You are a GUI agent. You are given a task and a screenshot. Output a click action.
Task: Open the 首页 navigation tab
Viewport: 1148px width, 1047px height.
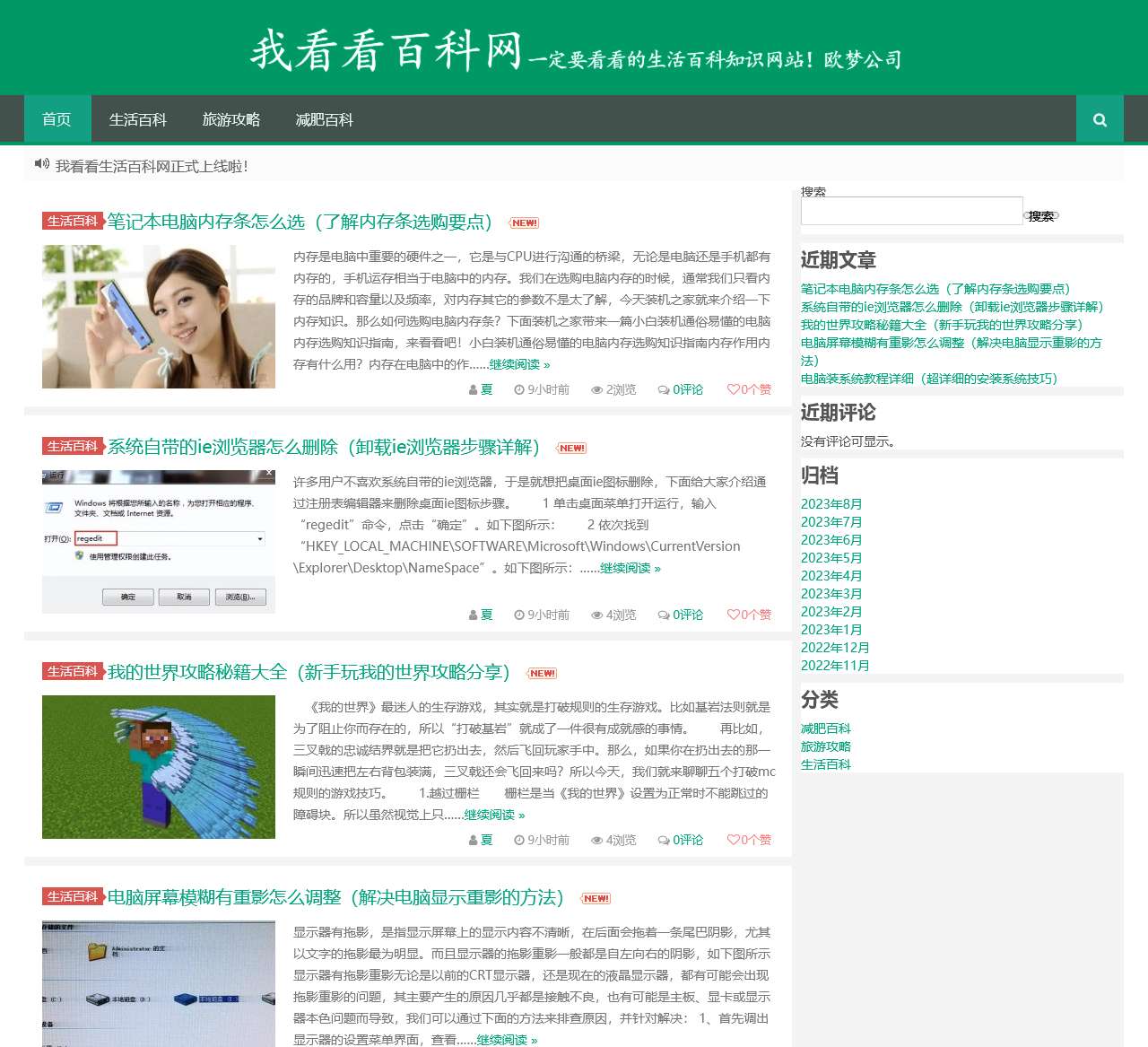(57, 119)
